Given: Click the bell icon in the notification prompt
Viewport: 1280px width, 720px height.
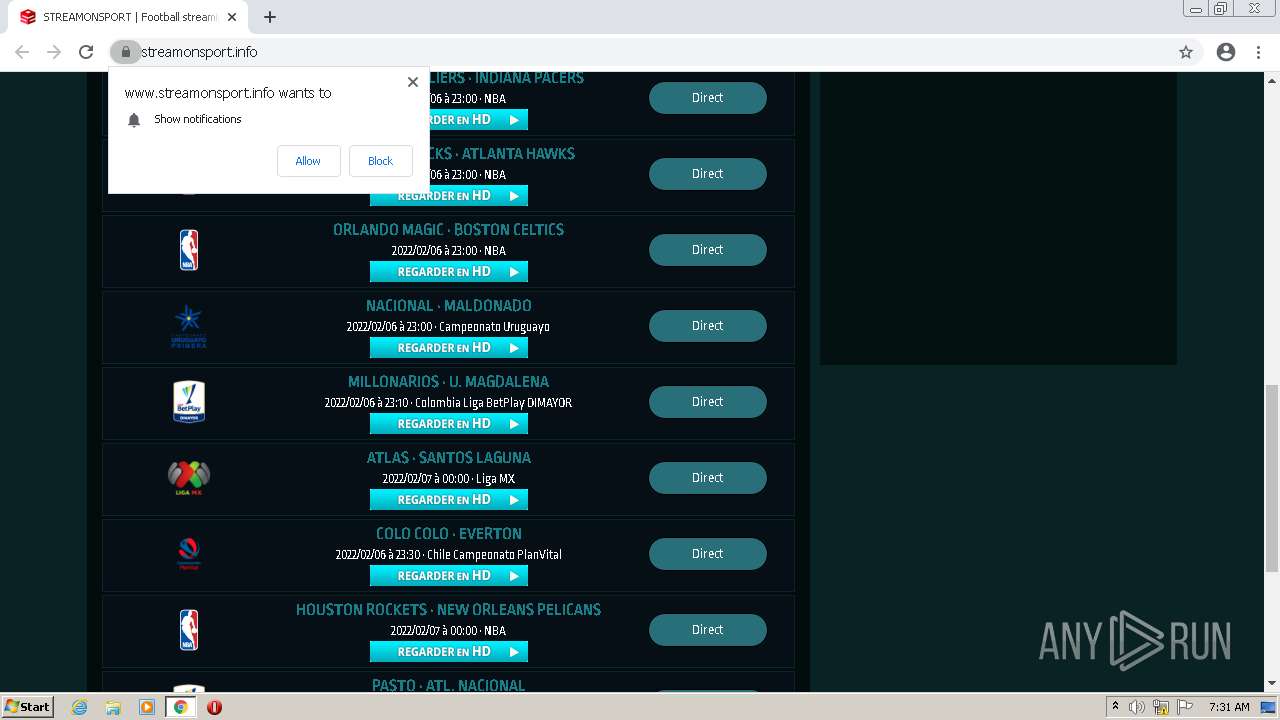Looking at the screenshot, I should (134, 120).
